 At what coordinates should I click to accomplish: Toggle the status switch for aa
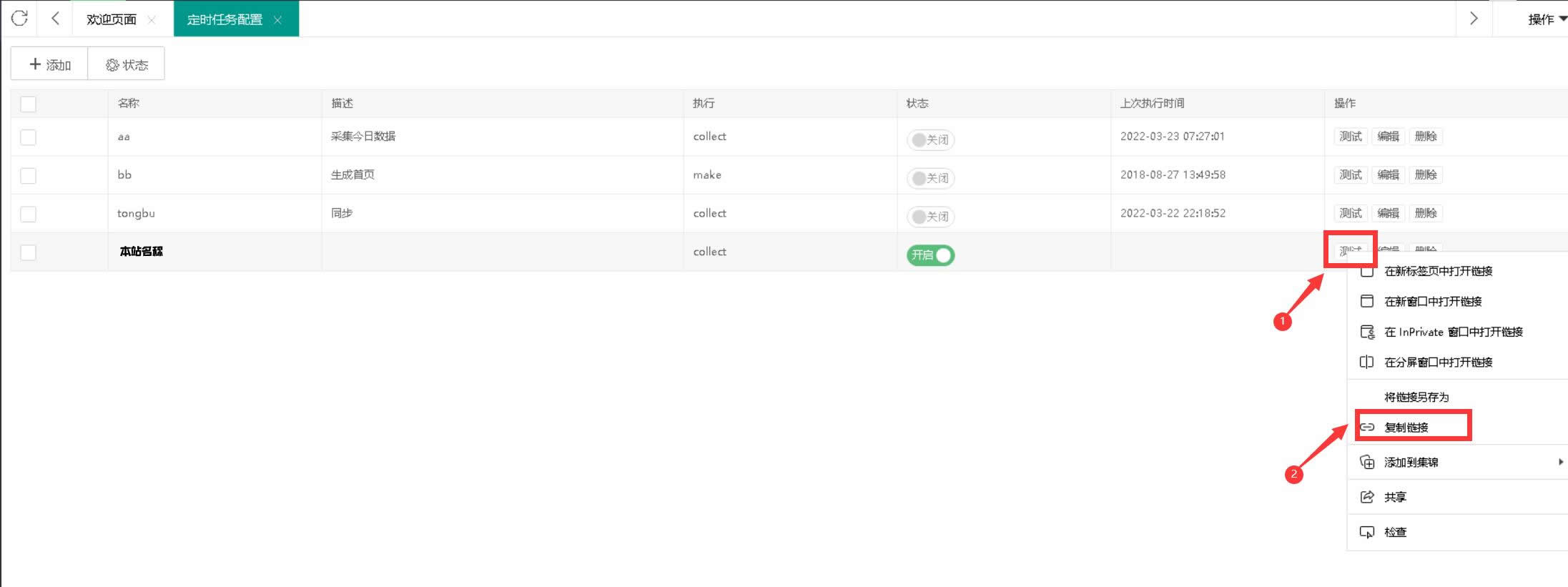point(930,139)
